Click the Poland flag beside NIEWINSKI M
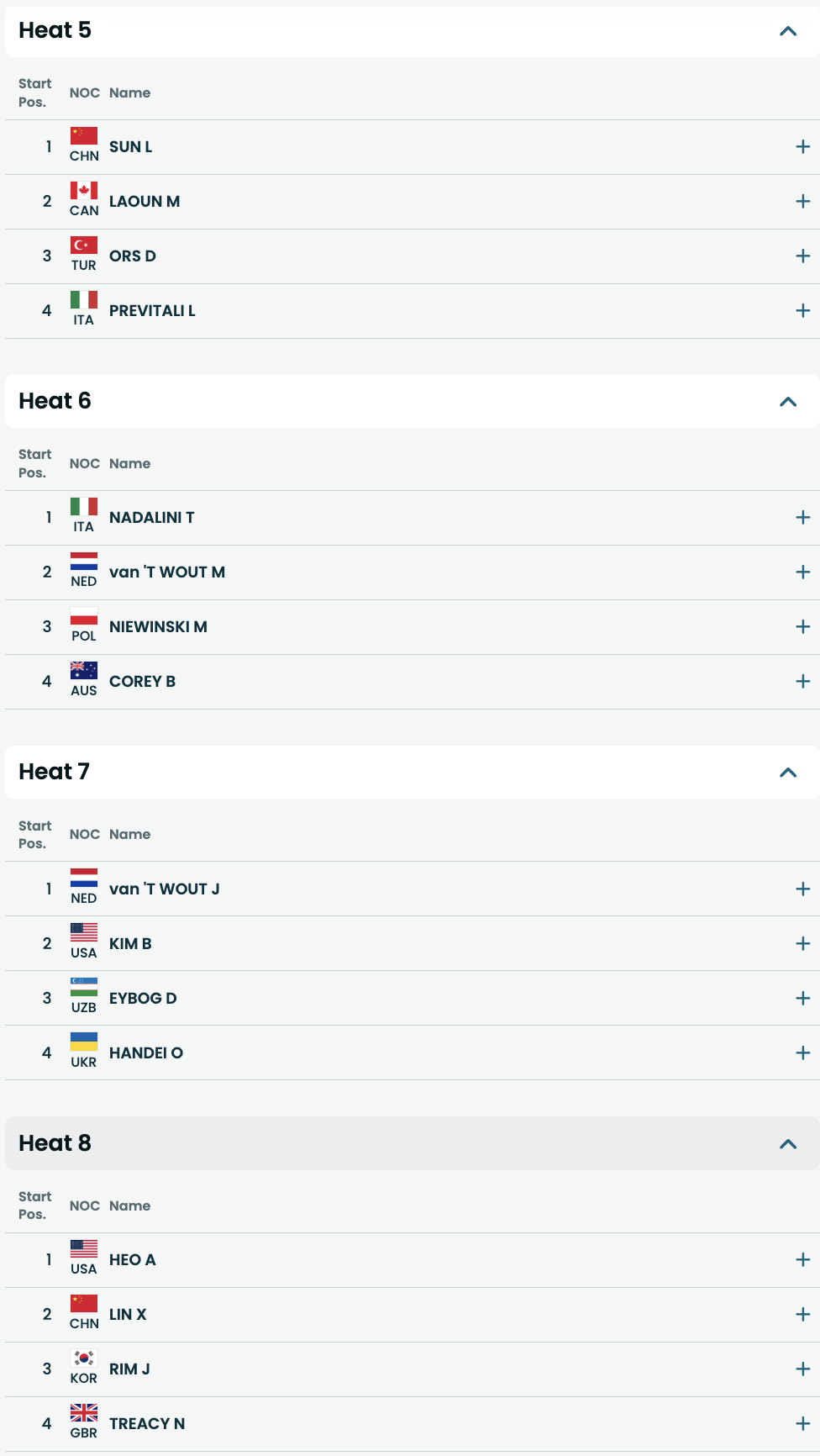 [x=84, y=616]
